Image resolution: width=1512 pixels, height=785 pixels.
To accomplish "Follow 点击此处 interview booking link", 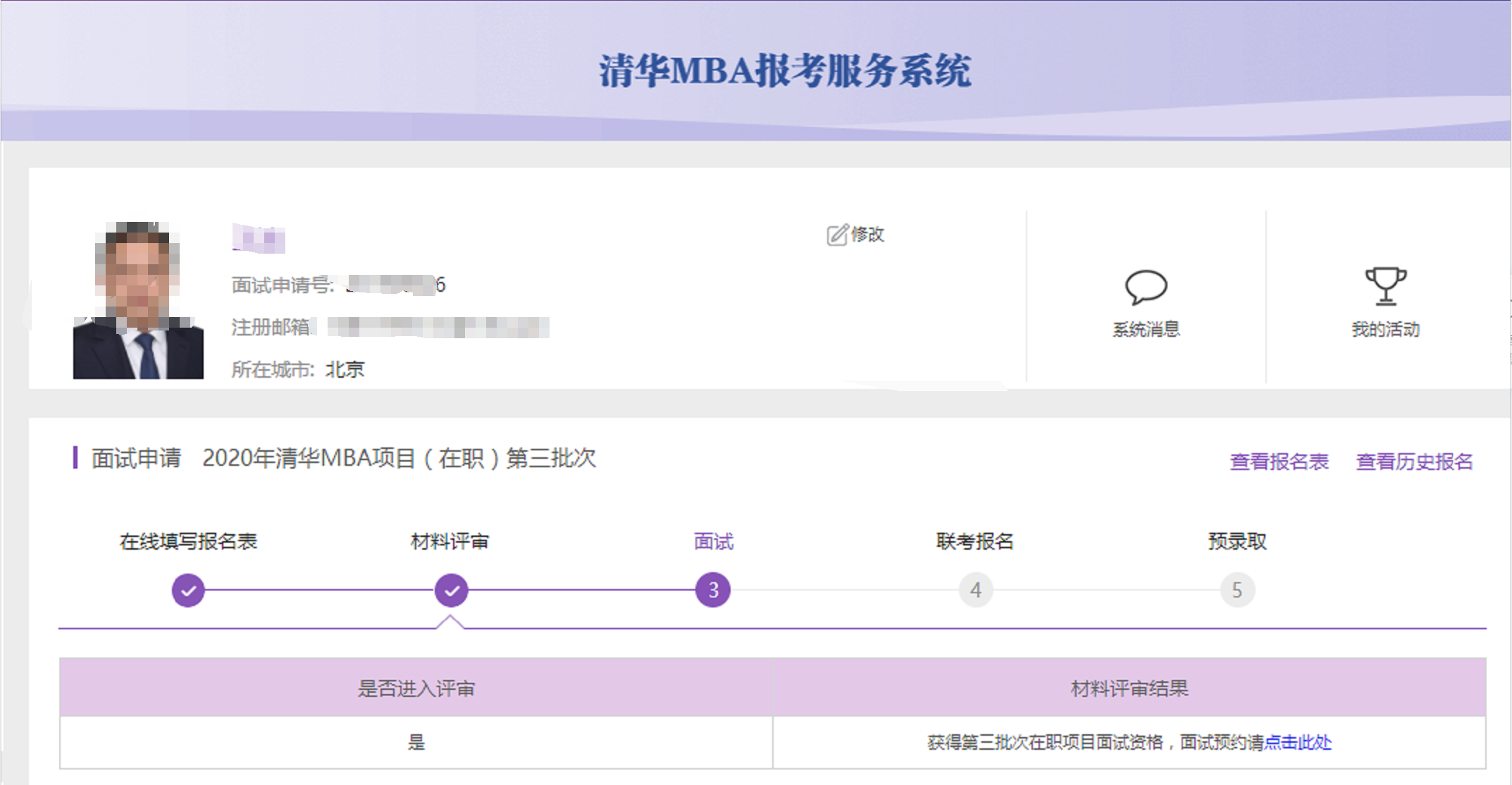I will [x=1298, y=742].
